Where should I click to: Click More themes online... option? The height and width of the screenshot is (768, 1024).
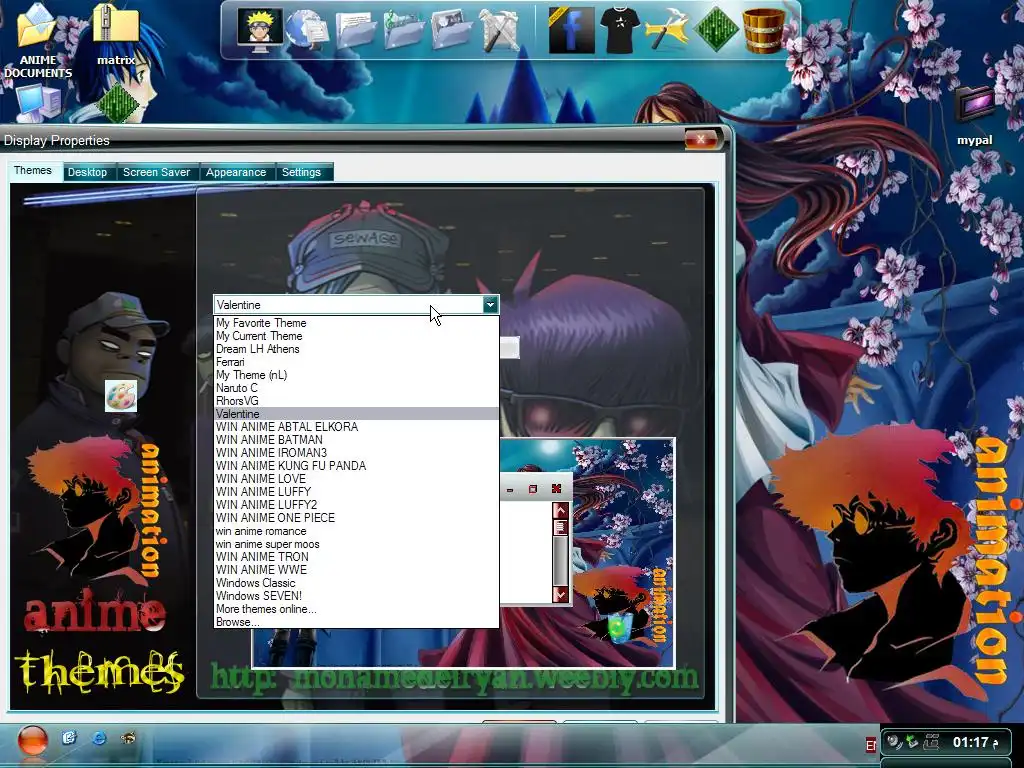357,609
